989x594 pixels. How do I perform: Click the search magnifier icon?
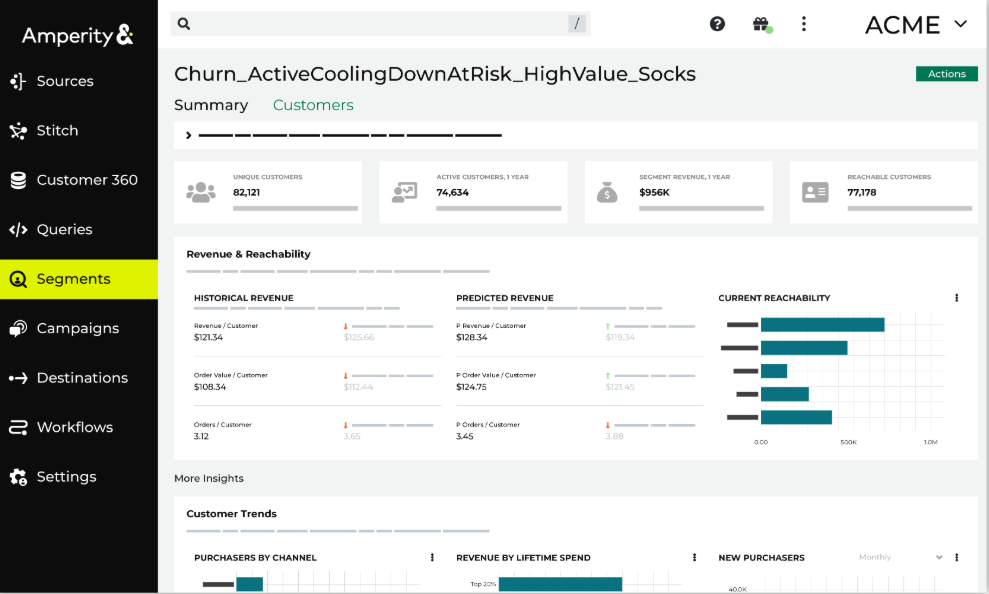click(184, 24)
